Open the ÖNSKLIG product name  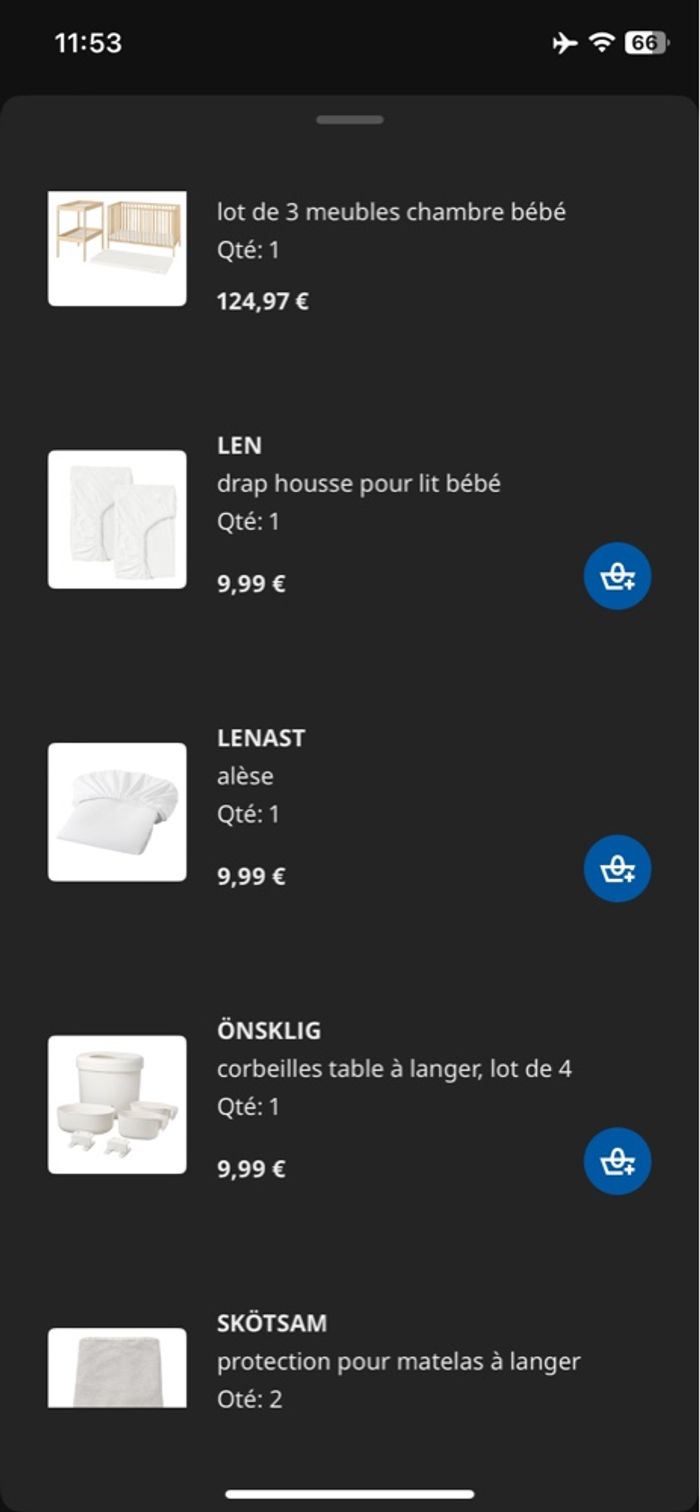[269, 1030]
